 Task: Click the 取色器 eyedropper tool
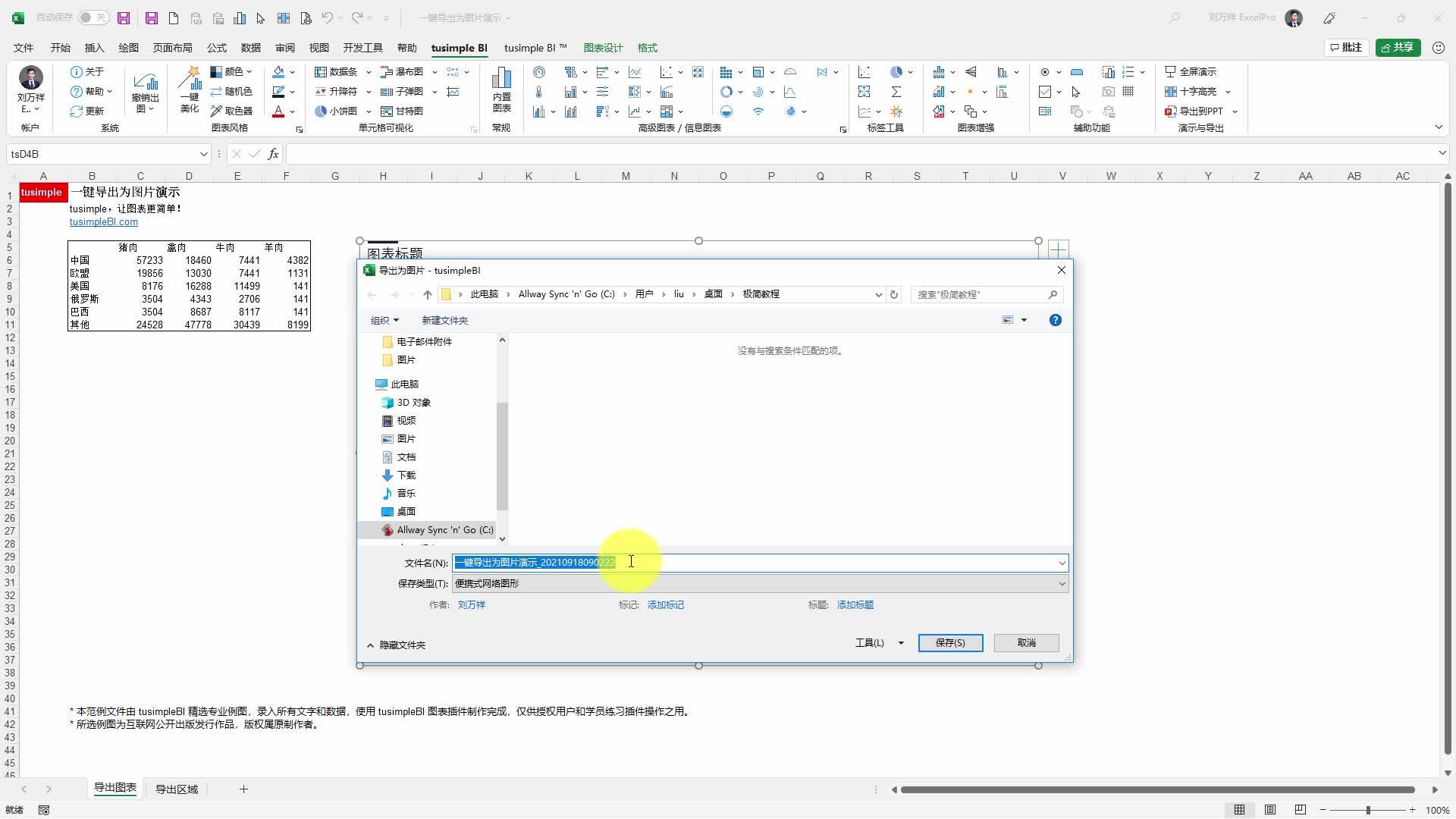(x=231, y=111)
